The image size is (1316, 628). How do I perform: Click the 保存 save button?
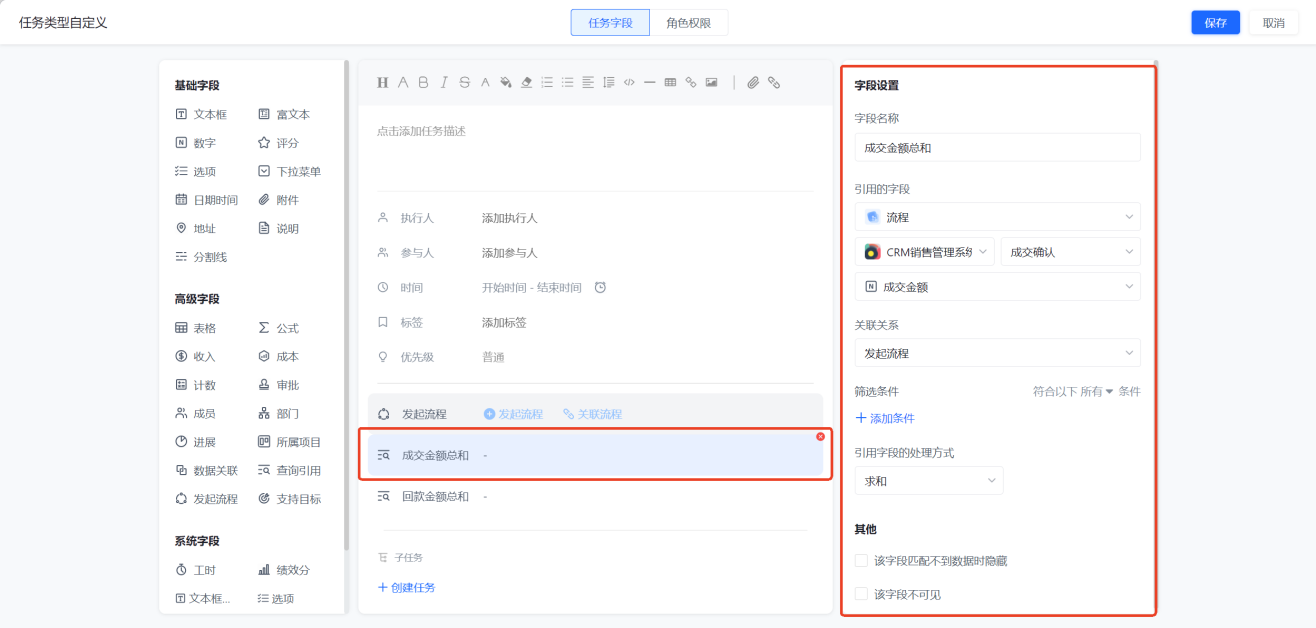[x=1215, y=23]
